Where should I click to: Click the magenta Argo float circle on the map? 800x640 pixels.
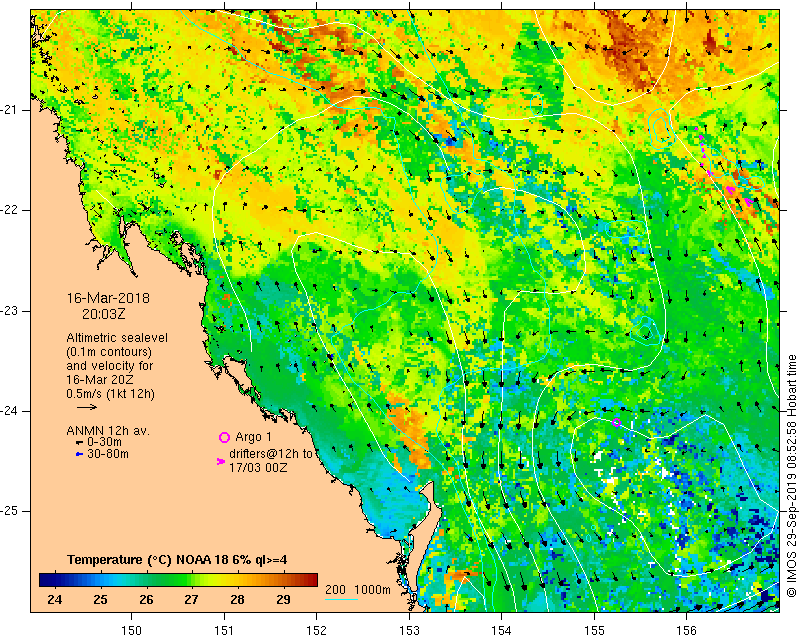pos(616,423)
